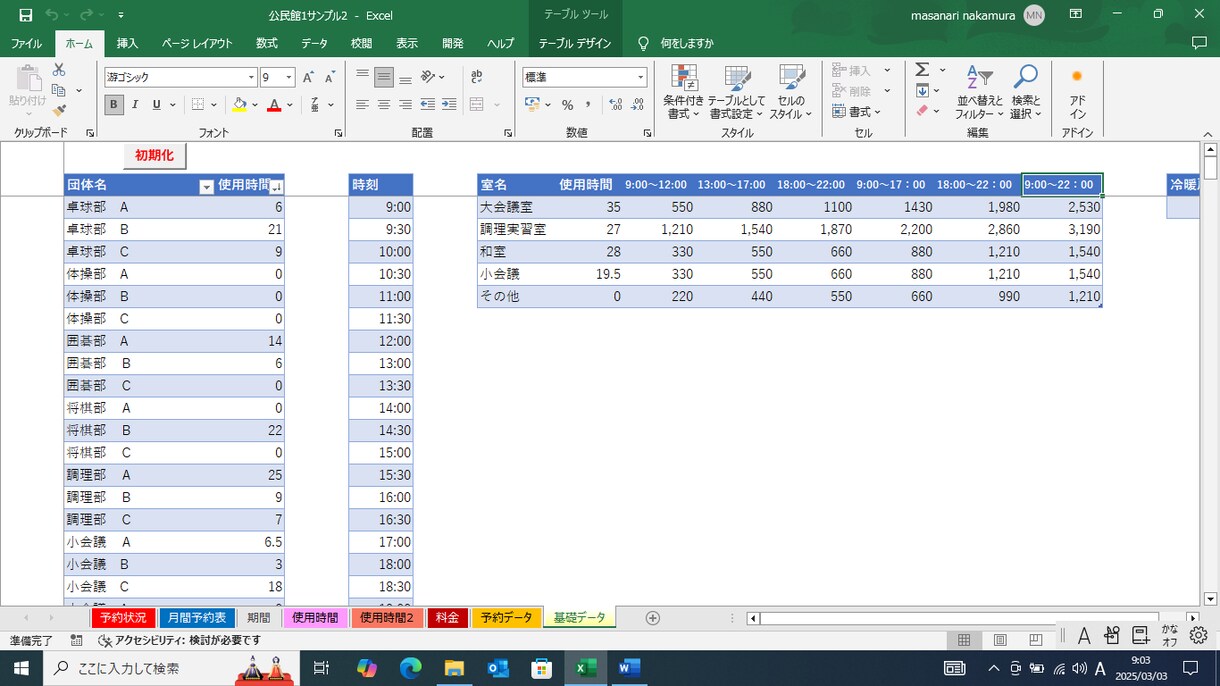
Task: Set top vertical alignment
Action: [362, 77]
